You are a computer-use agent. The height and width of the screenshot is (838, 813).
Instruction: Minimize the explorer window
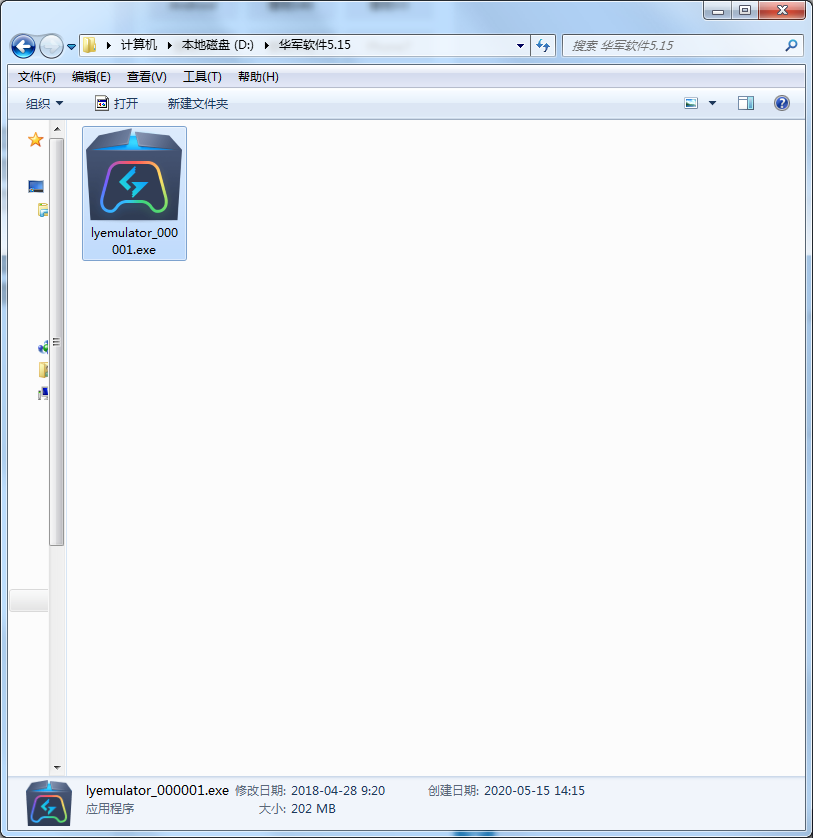(x=718, y=10)
